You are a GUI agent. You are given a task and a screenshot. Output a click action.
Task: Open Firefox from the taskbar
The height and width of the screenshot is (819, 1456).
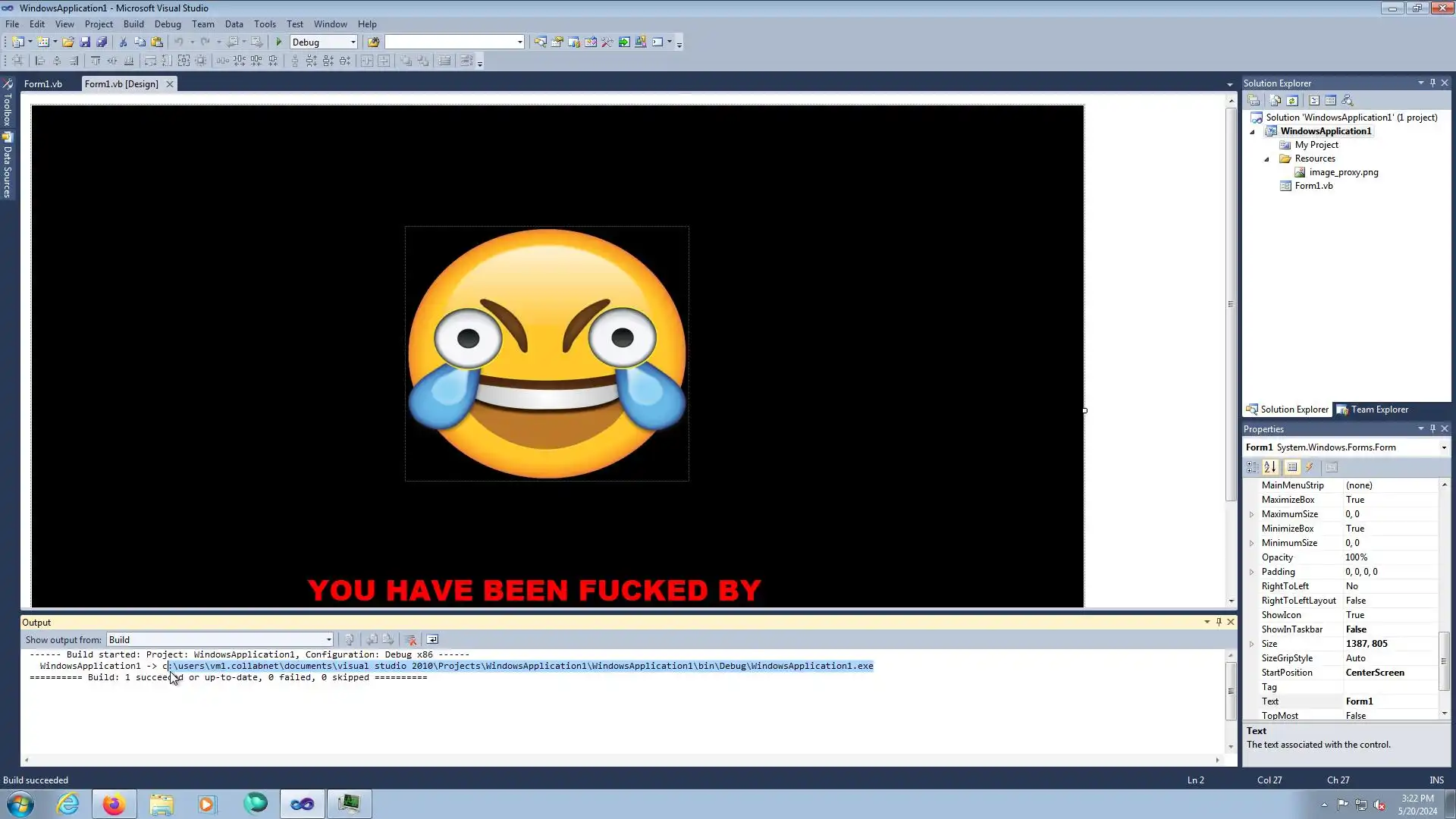(x=114, y=804)
